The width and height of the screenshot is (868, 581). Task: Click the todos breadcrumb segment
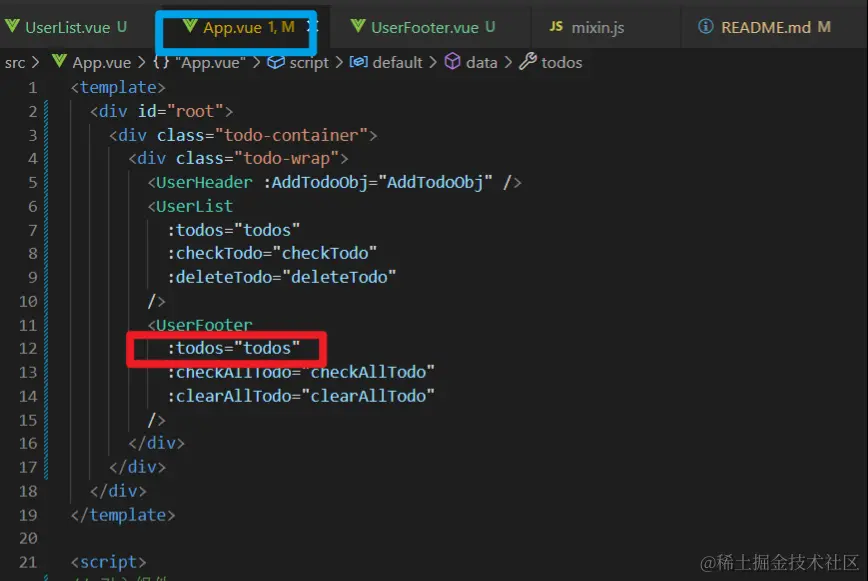tap(562, 63)
